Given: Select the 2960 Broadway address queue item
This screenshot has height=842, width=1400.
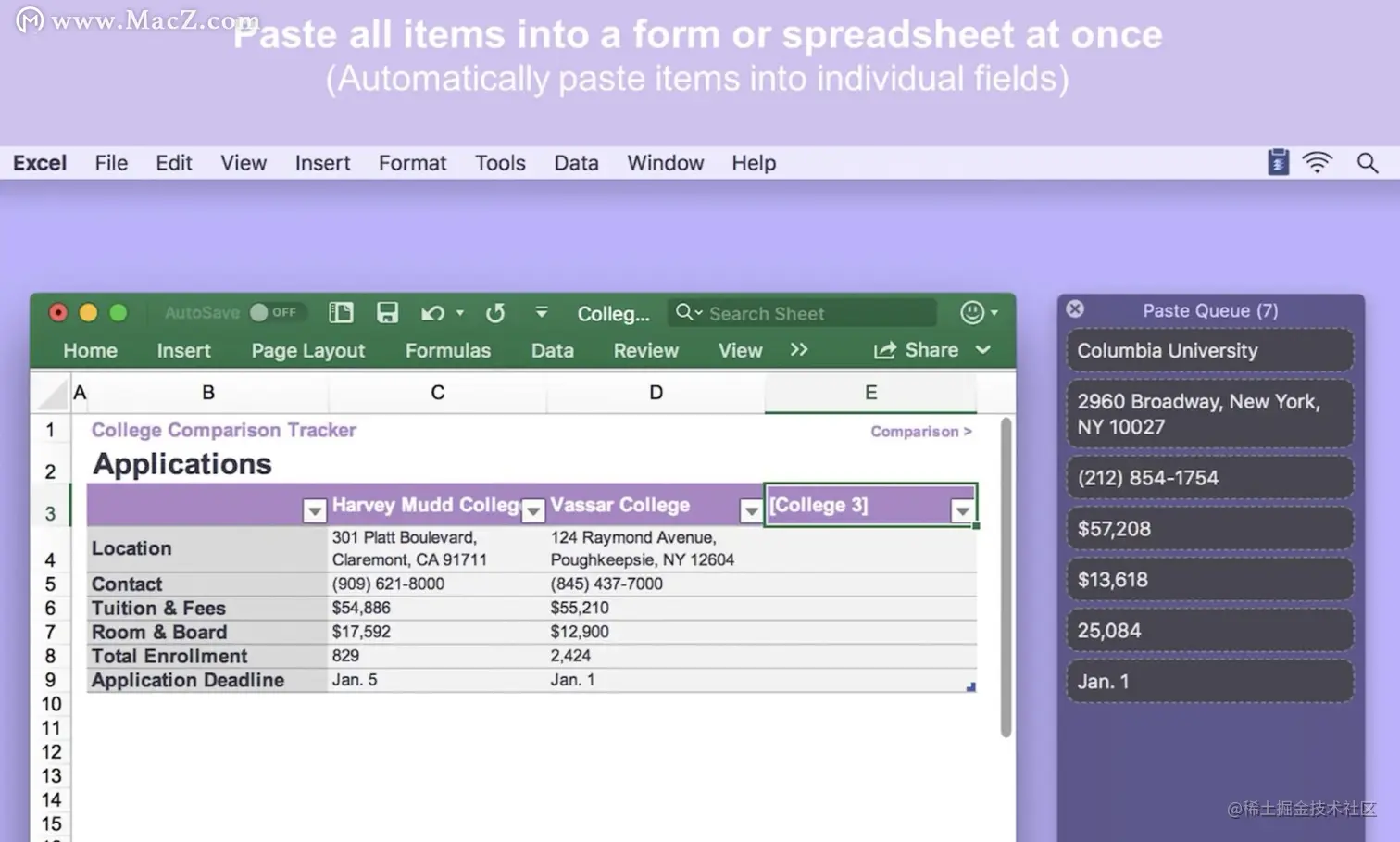Looking at the screenshot, I should click(x=1209, y=414).
